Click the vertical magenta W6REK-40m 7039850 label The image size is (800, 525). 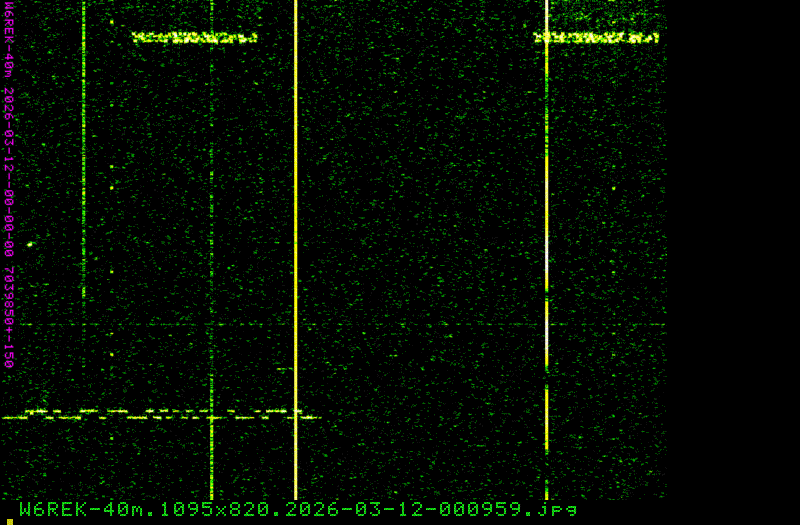(9, 184)
